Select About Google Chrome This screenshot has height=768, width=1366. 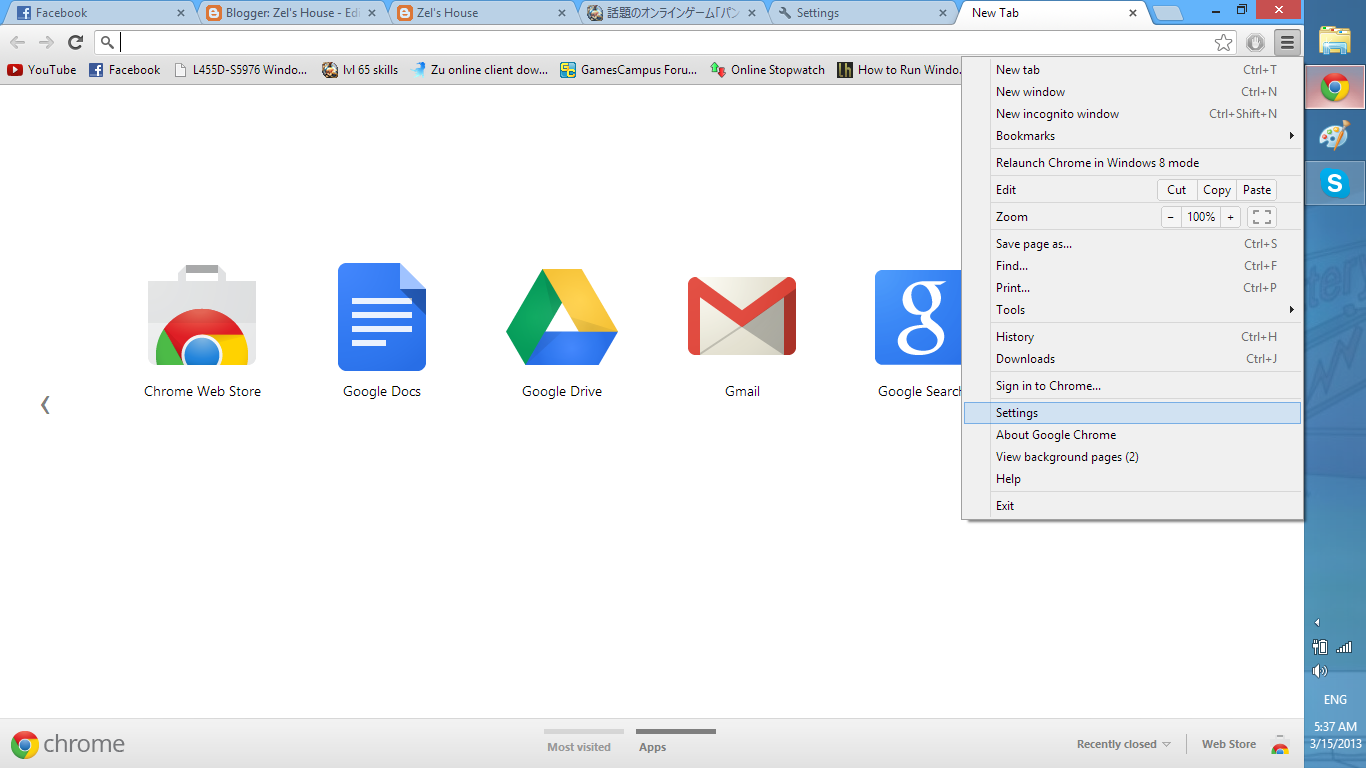[1133, 435]
